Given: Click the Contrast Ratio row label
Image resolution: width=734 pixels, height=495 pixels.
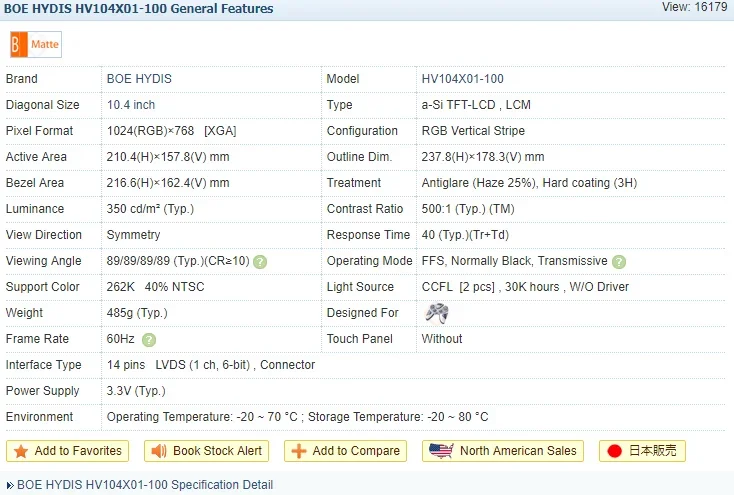Looking at the screenshot, I should [365, 209].
